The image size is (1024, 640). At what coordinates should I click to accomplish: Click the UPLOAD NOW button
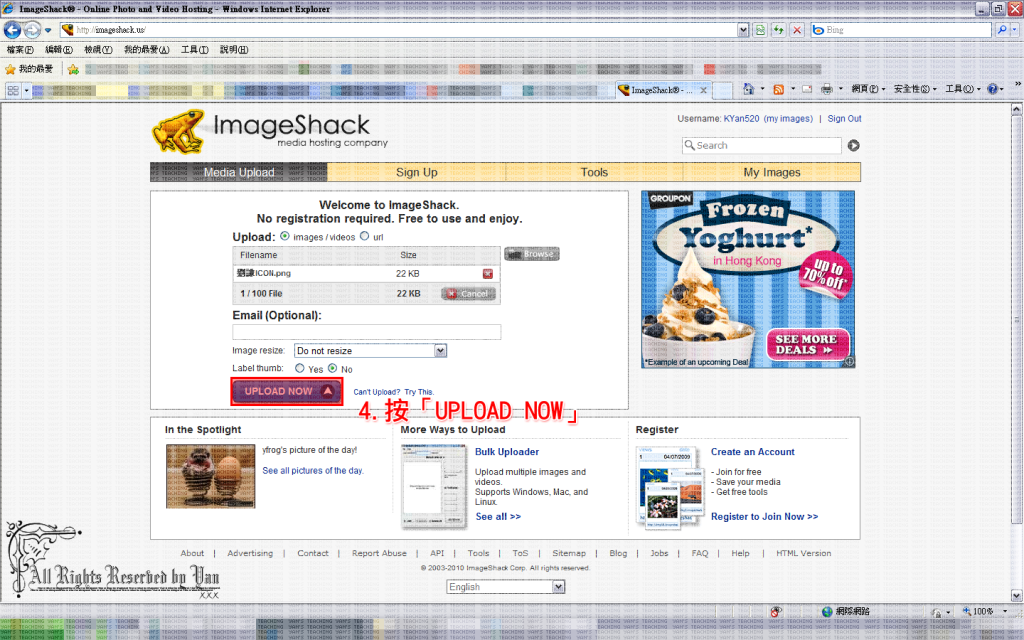click(x=287, y=391)
